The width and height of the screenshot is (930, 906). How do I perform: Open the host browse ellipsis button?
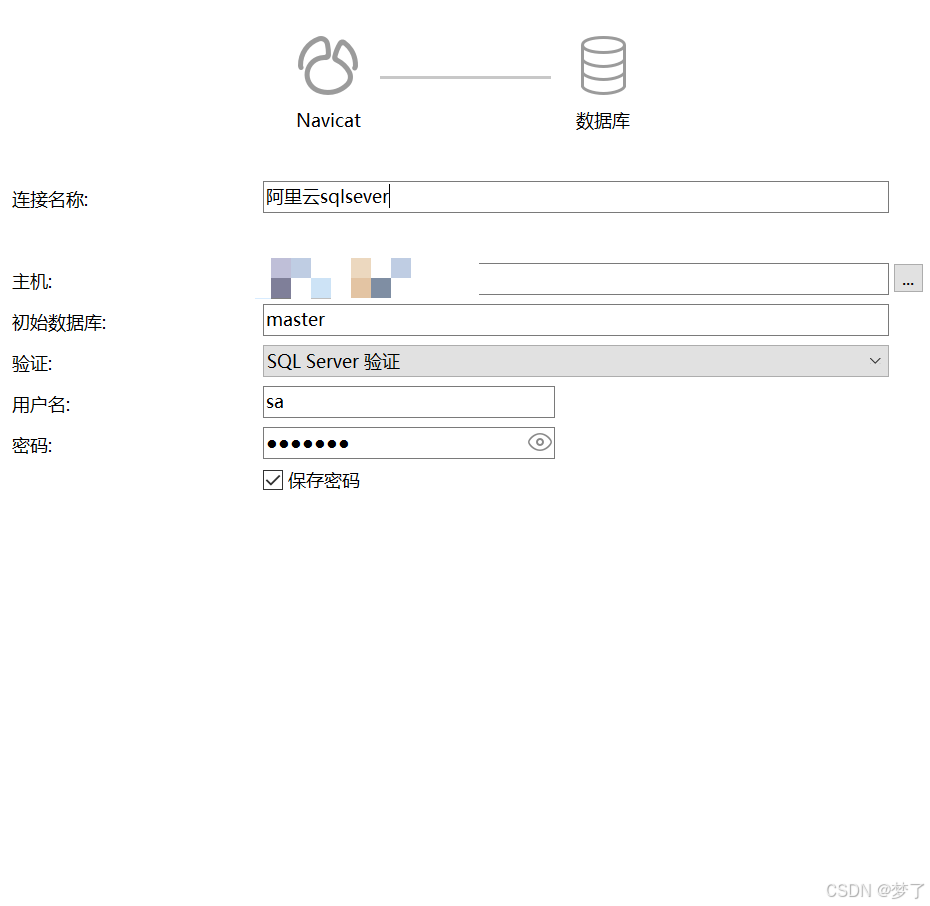(908, 279)
